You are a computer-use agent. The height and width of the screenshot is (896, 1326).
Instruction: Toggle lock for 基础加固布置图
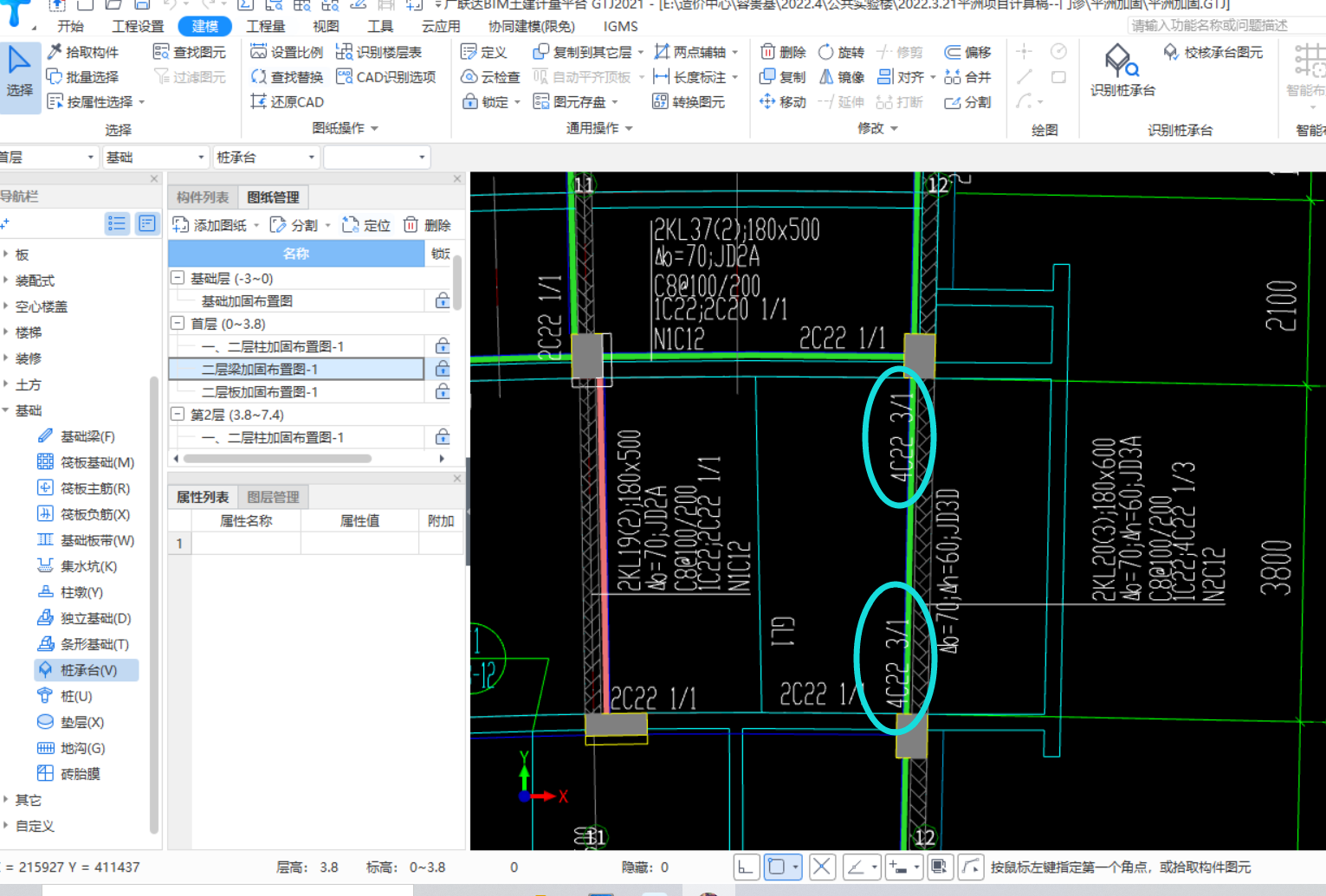[x=443, y=301]
